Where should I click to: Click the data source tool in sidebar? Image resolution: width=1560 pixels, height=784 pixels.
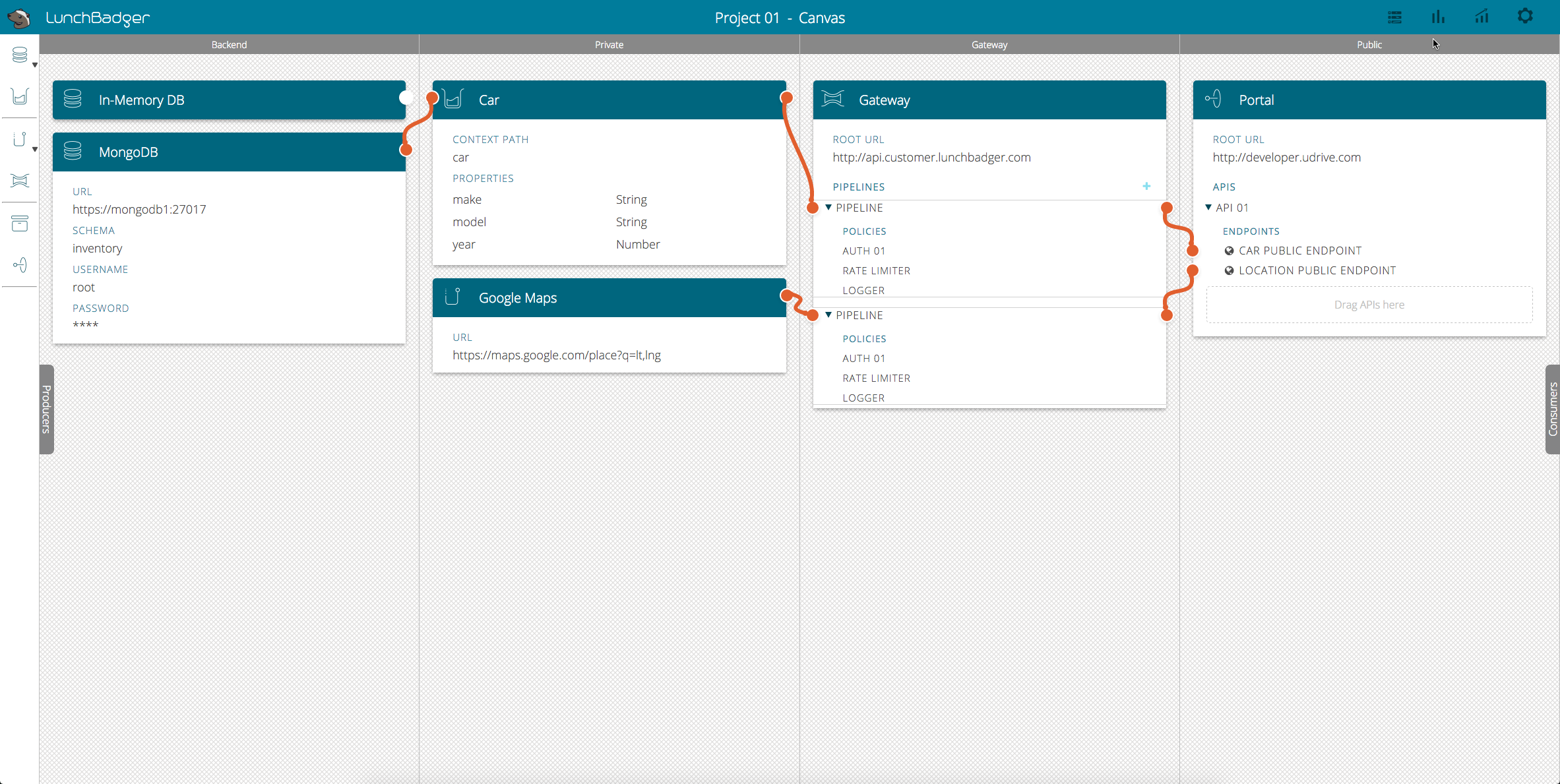(20, 55)
